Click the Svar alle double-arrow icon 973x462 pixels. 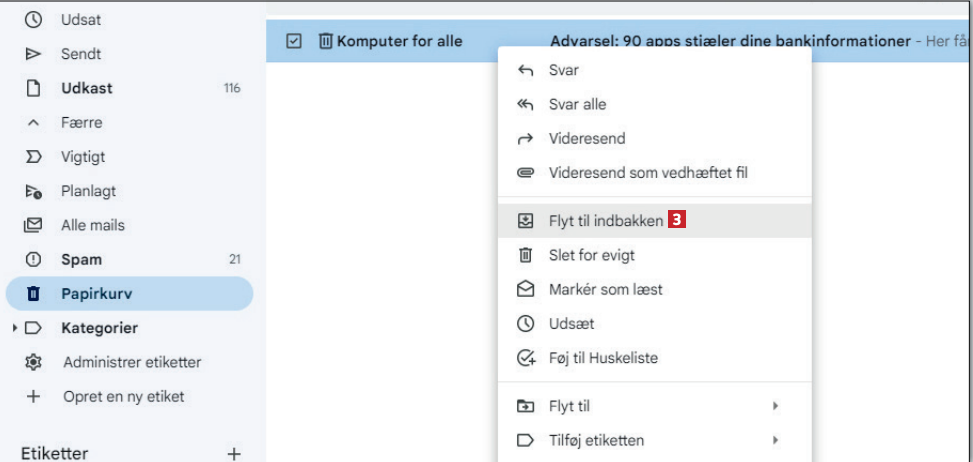pos(525,105)
